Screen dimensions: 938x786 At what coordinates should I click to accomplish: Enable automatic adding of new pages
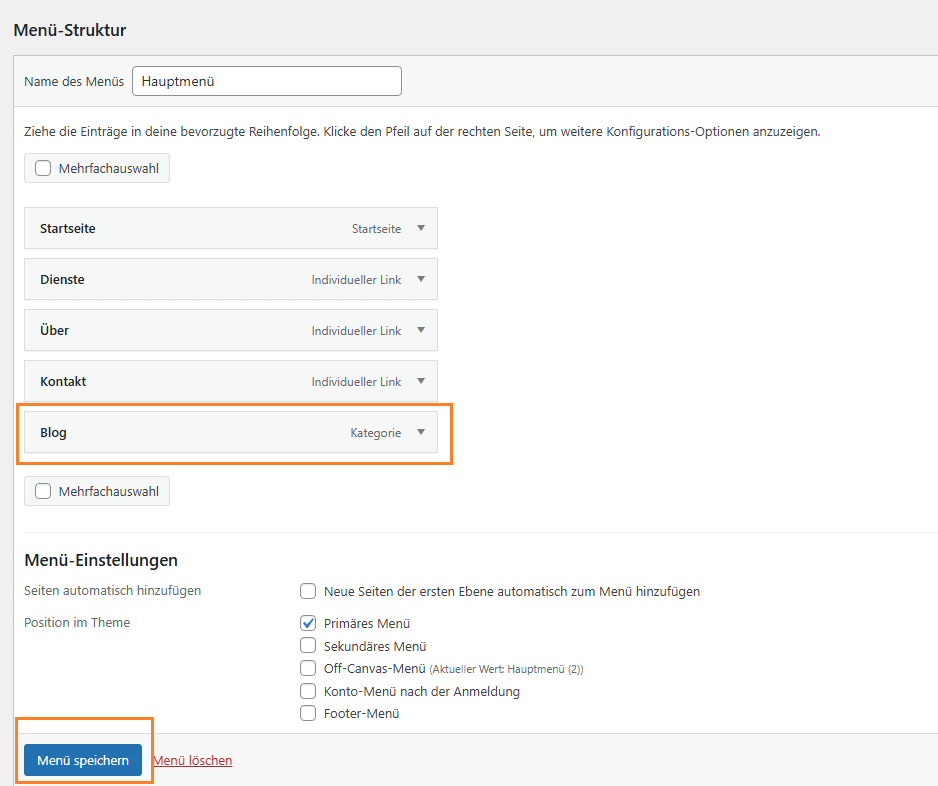(308, 591)
